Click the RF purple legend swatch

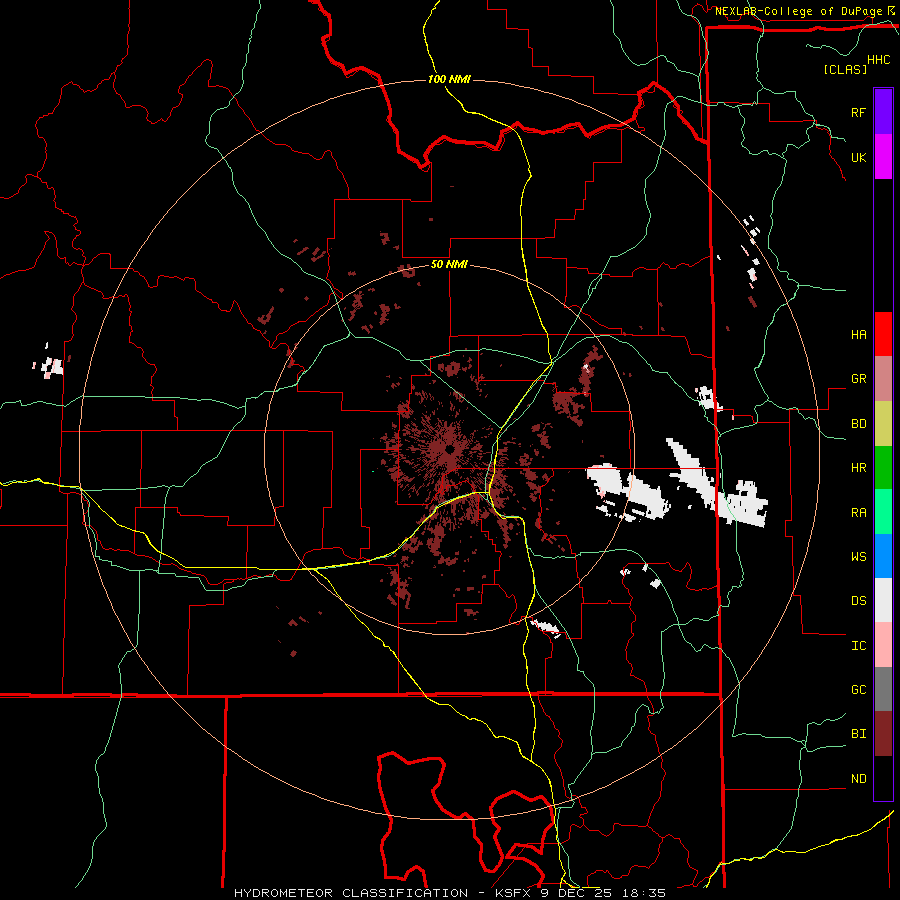pyautogui.click(x=883, y=112)
